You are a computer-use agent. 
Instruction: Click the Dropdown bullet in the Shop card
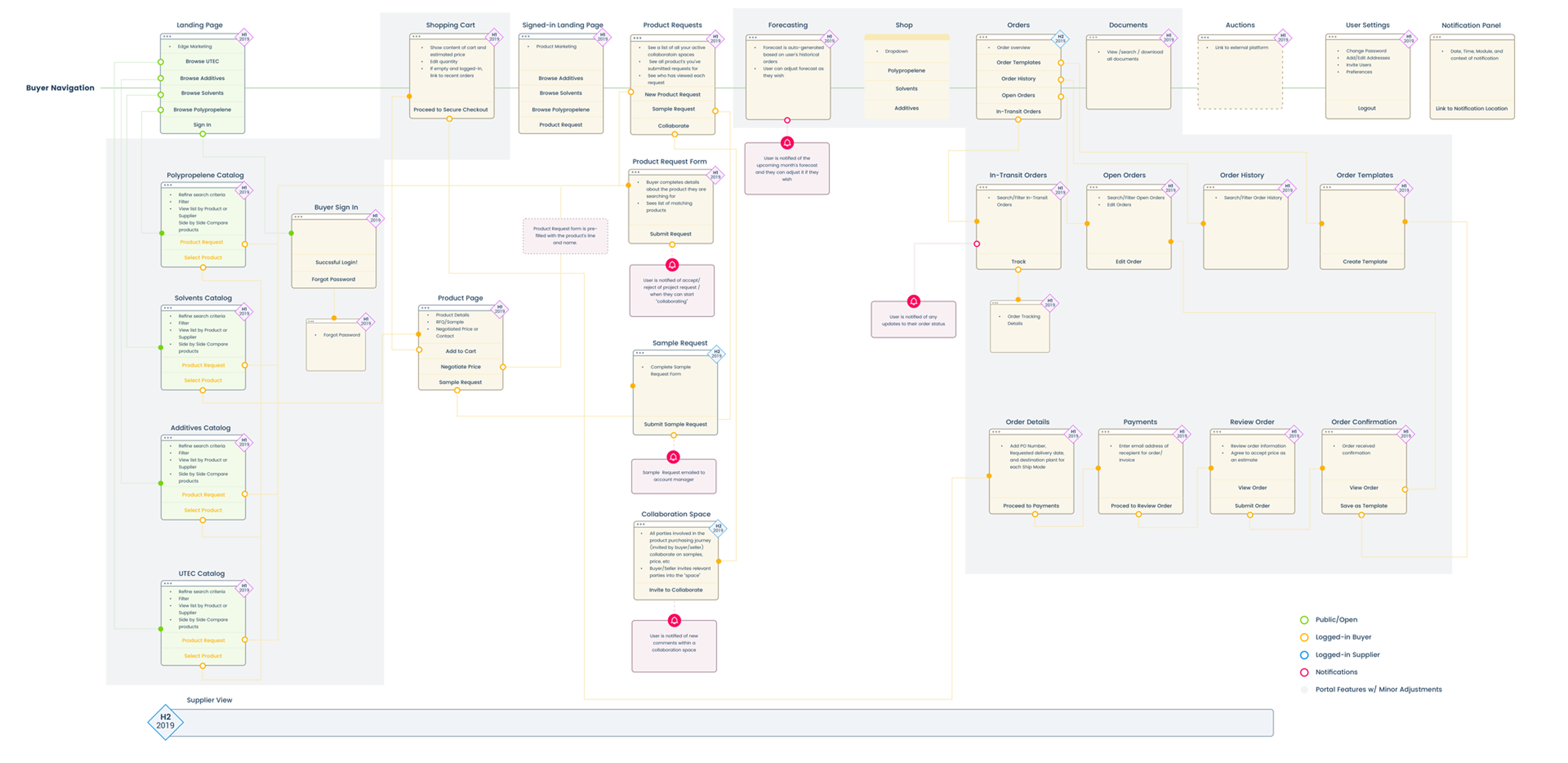[x=896, y=52]
